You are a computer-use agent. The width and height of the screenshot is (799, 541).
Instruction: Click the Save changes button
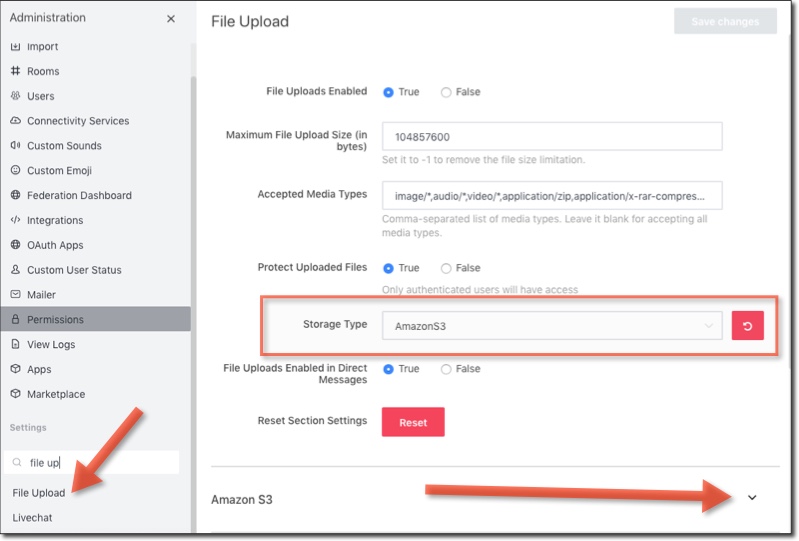(725, 21)
